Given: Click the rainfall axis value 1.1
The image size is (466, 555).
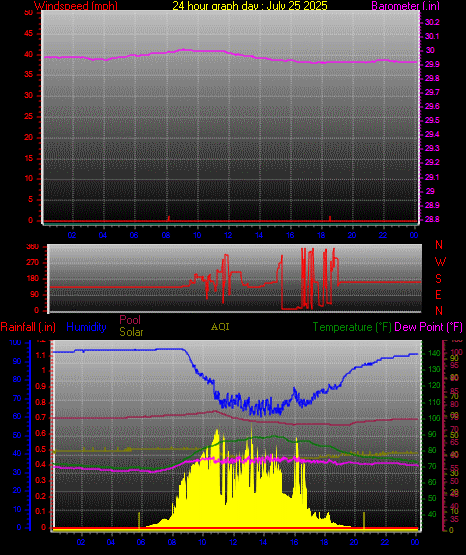Looking at the screenshot, I should coord(41,355).
